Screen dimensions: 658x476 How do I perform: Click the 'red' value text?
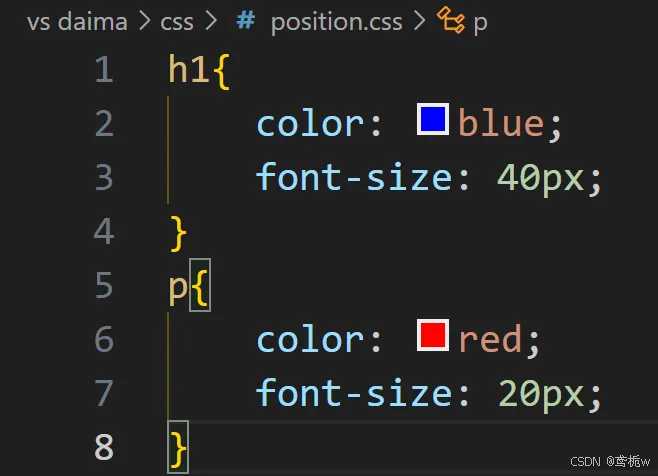tap(490, 339)
